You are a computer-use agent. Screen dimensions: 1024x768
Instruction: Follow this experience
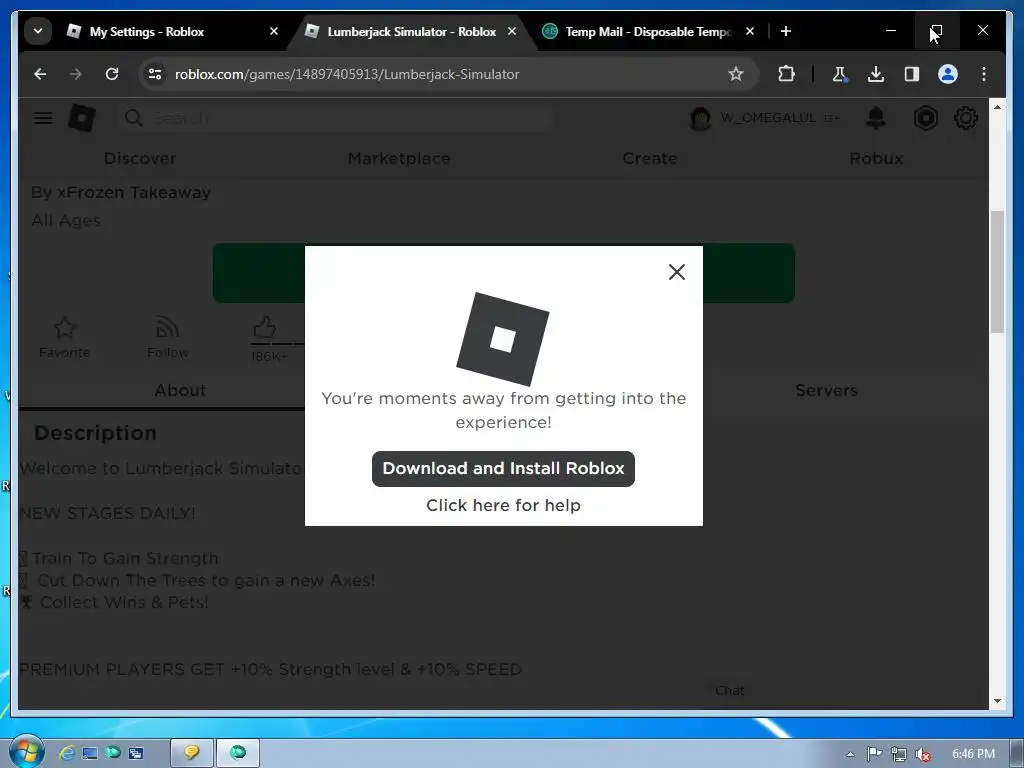pyautogui.click(x=168, y=338)
